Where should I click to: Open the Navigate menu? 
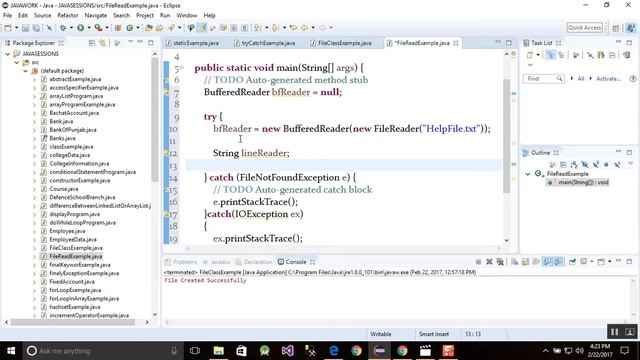coord(96,16)
